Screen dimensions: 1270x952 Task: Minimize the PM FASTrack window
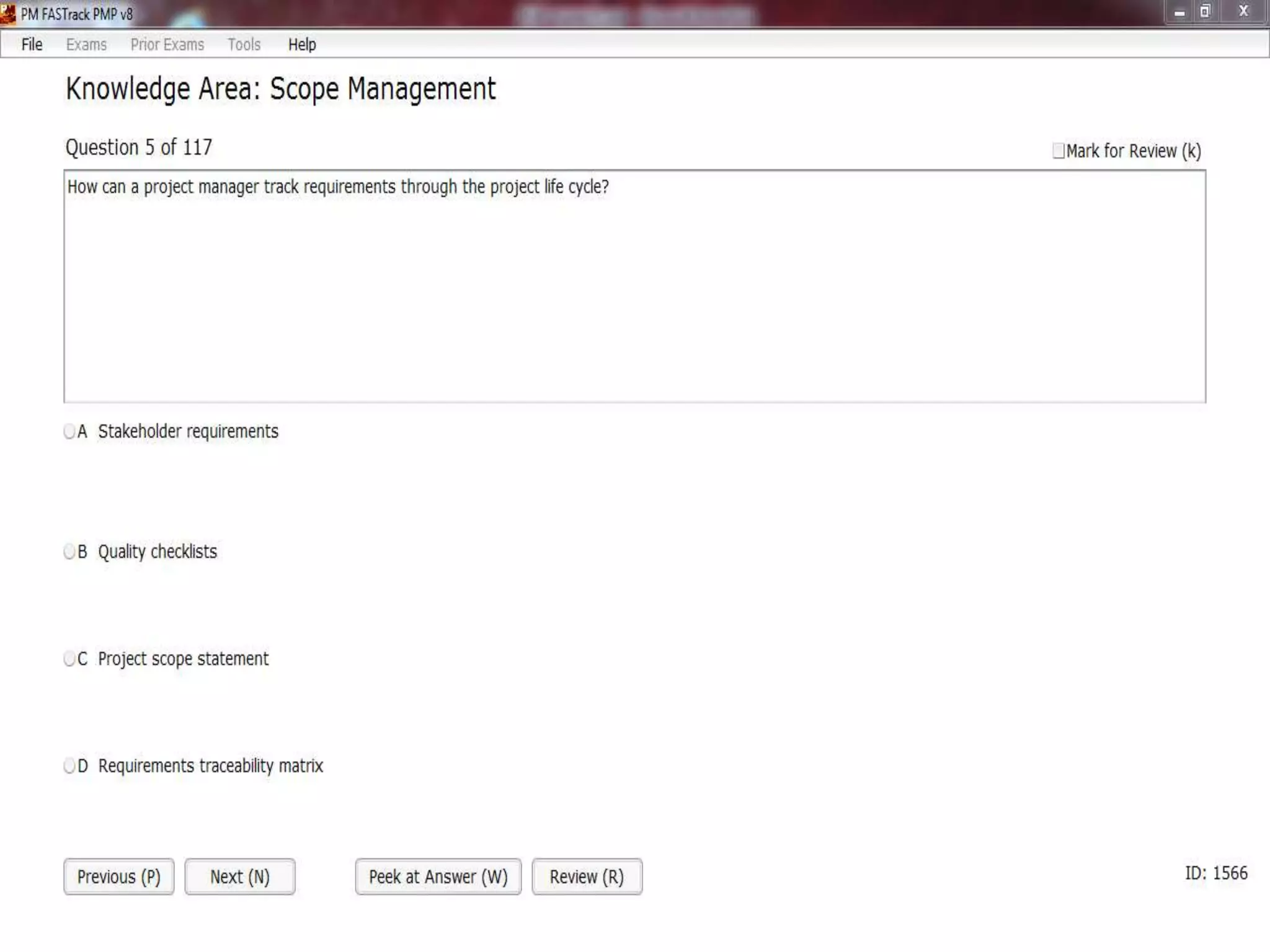pyautogui.click(x=1179, y=12)
